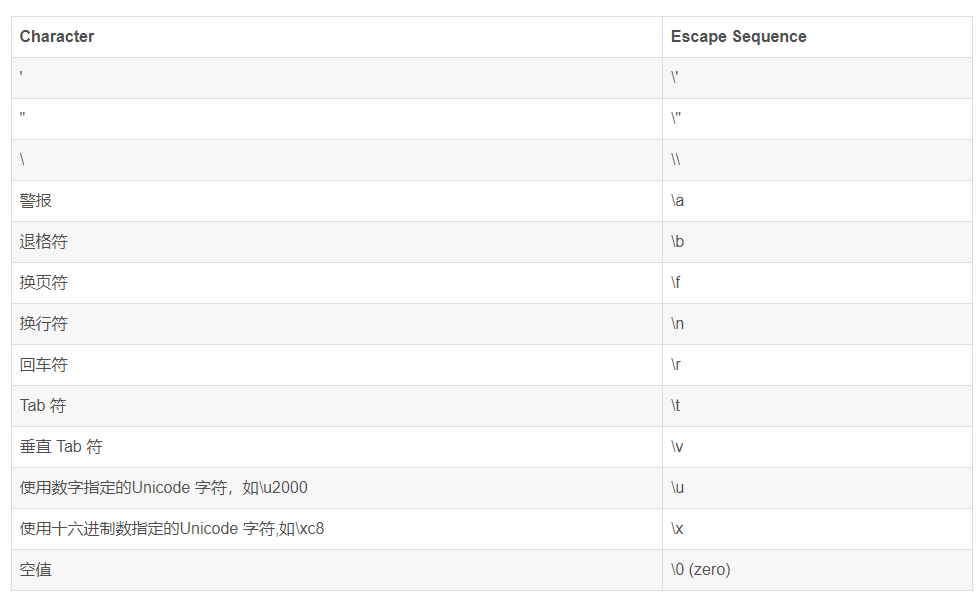Click the Escape Sequence column header

click(x=738, y=37)
